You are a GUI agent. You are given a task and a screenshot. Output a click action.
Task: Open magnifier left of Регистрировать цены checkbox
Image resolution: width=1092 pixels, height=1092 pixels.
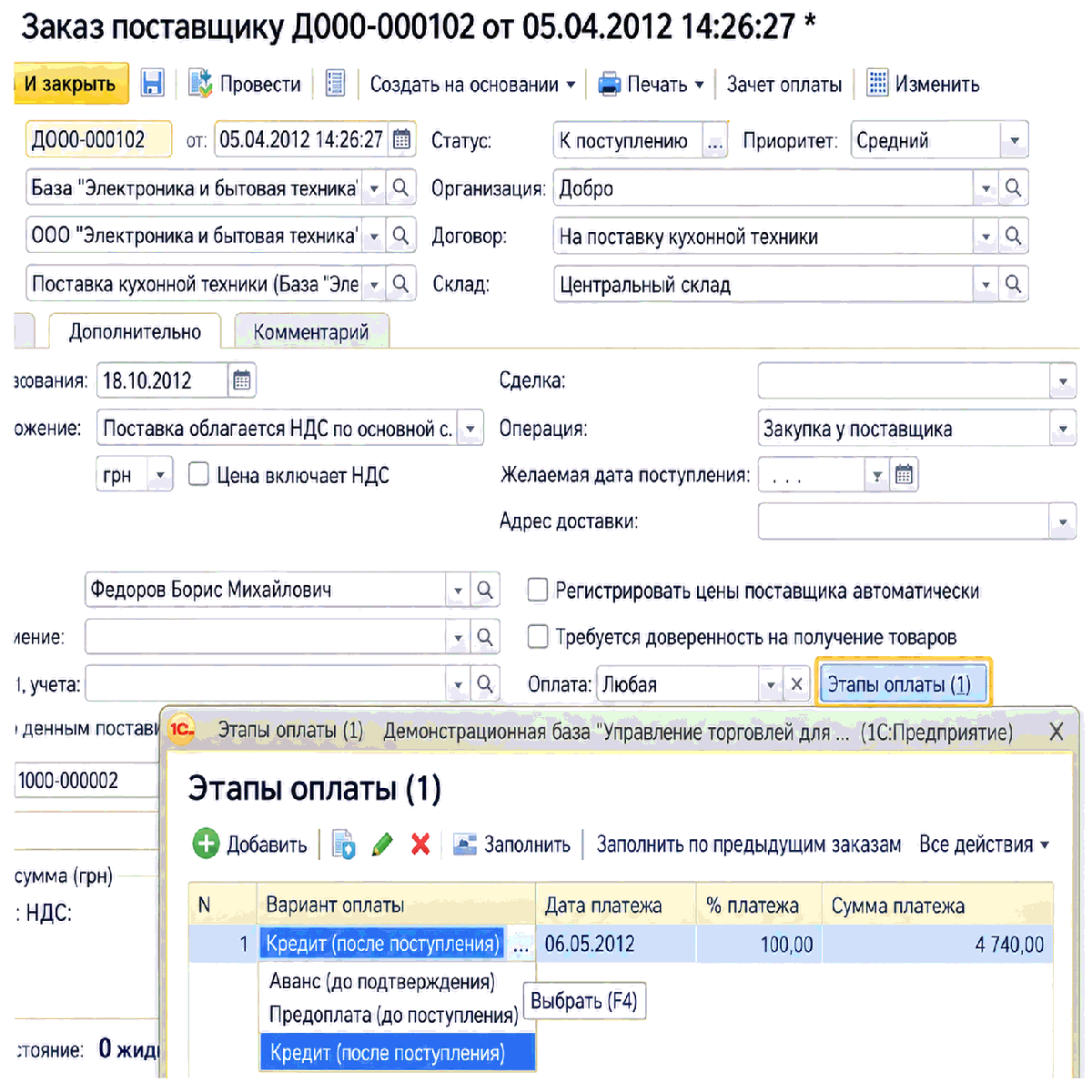[x=485, y=590]
